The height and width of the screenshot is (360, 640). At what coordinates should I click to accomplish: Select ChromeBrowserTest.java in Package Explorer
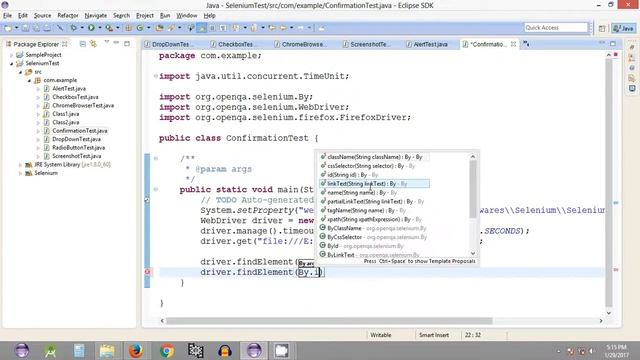pos(83,106)
